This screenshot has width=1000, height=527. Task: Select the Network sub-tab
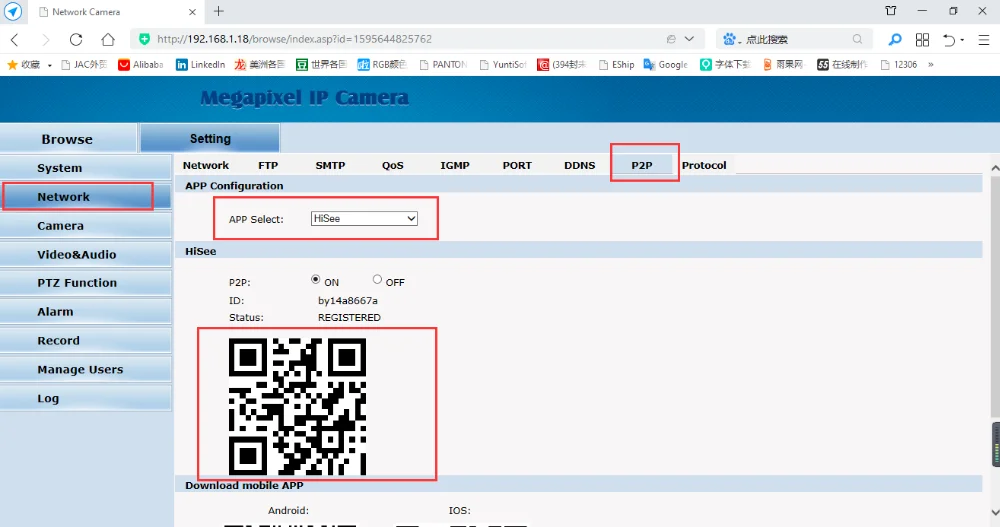point(205,165)
